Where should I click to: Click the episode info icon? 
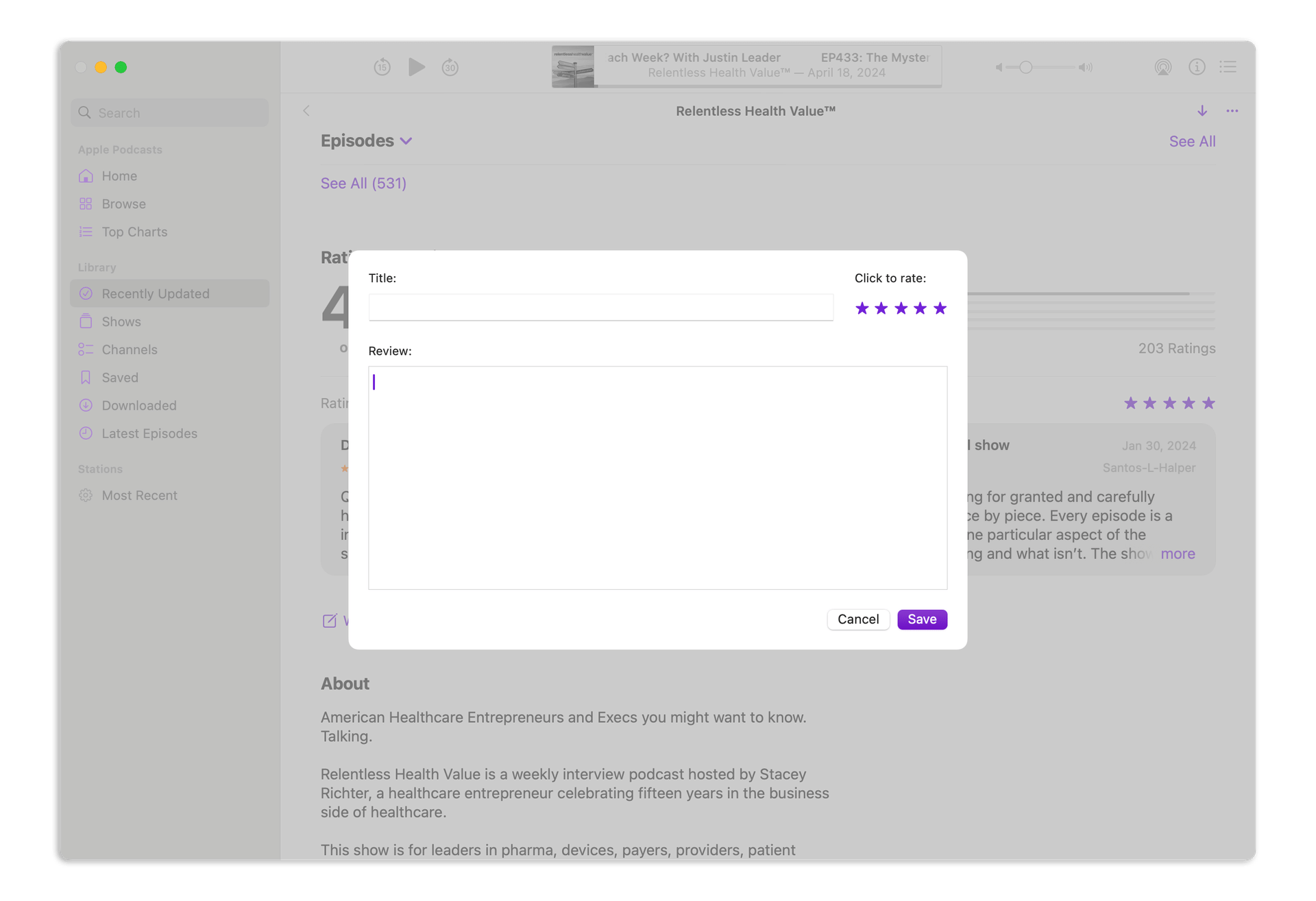tap(1197, 67)
